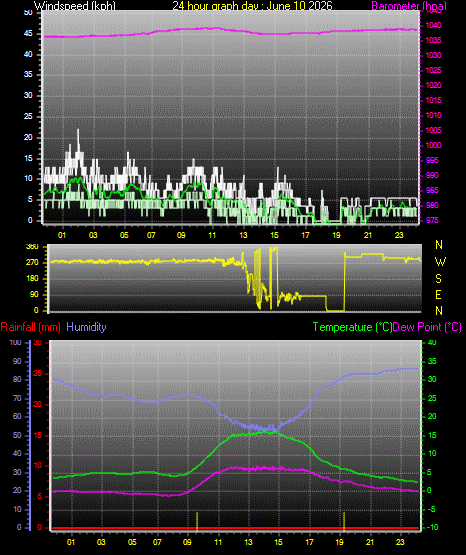Click the 100 value on humidity axis

[x=16, y=342]
